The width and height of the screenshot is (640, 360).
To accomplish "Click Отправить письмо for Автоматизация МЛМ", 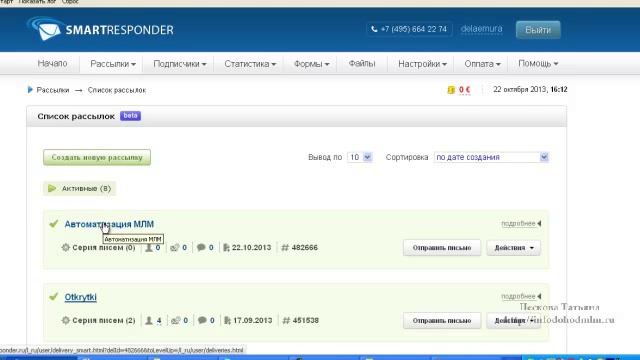I will (x=442, y=248).
